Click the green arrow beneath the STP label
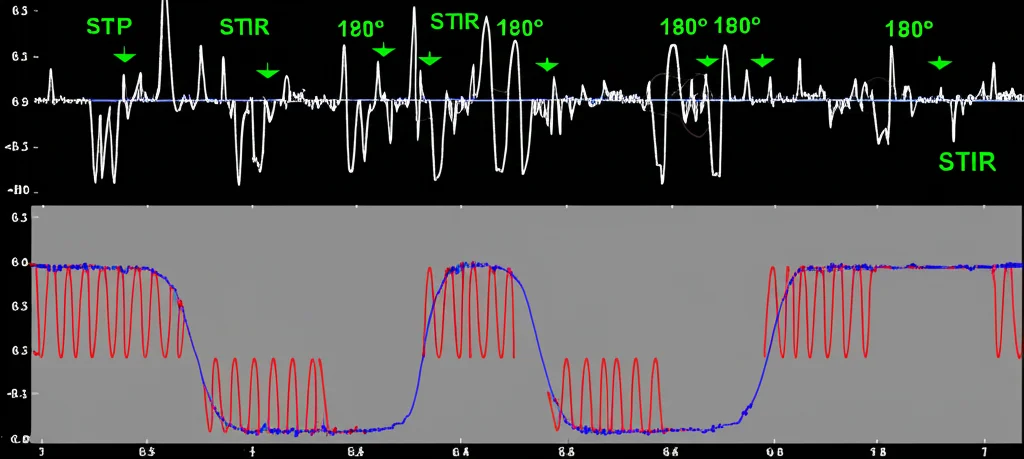 tap(124, 55)
